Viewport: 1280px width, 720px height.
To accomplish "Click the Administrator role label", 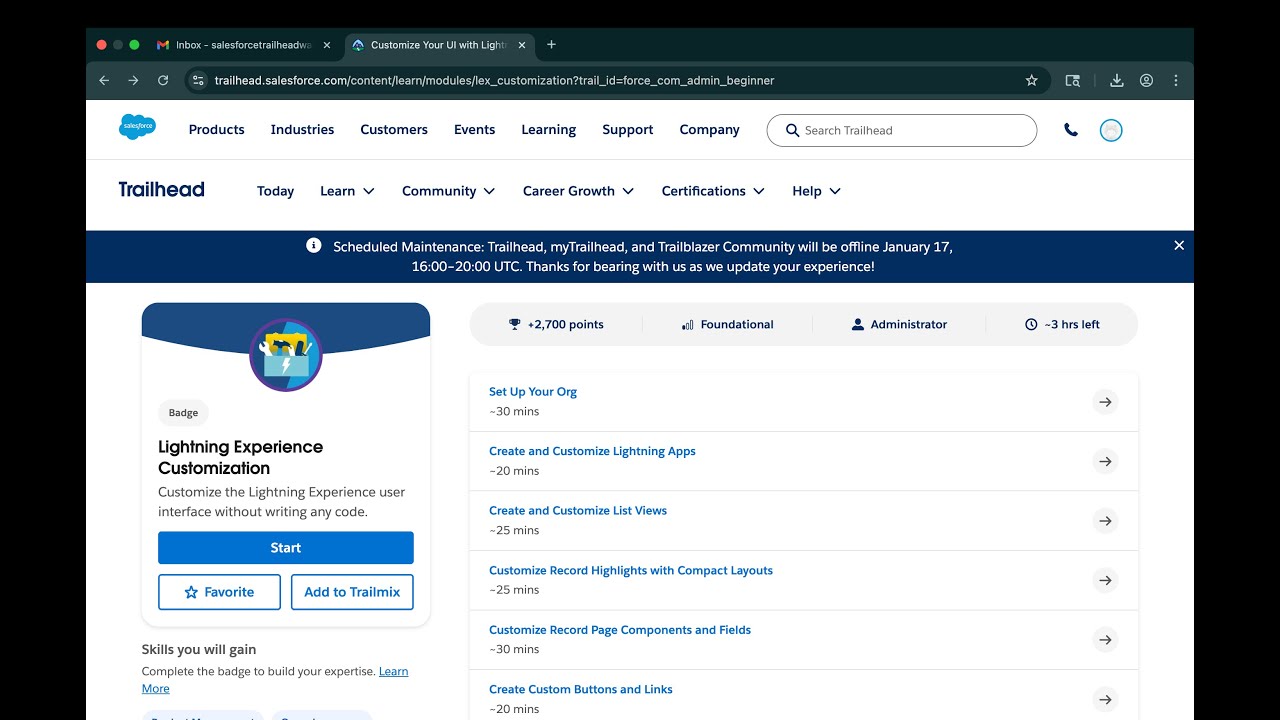I will (899, 324).
